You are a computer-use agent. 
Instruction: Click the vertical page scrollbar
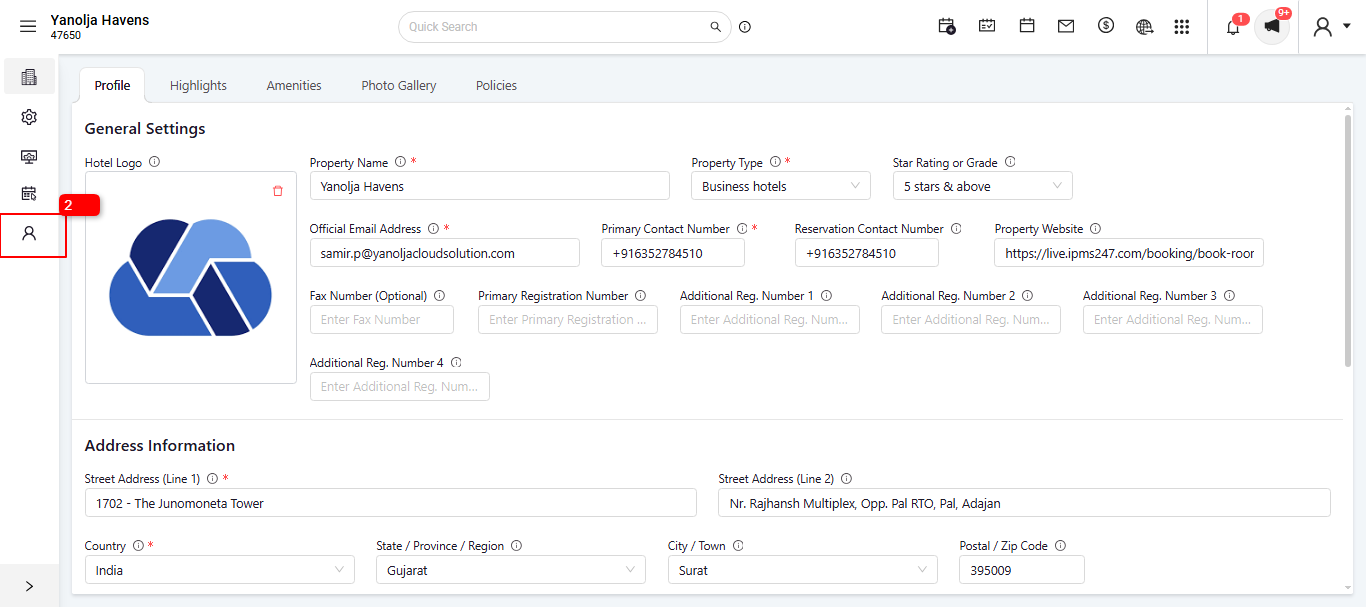[x=1348, y=240]
